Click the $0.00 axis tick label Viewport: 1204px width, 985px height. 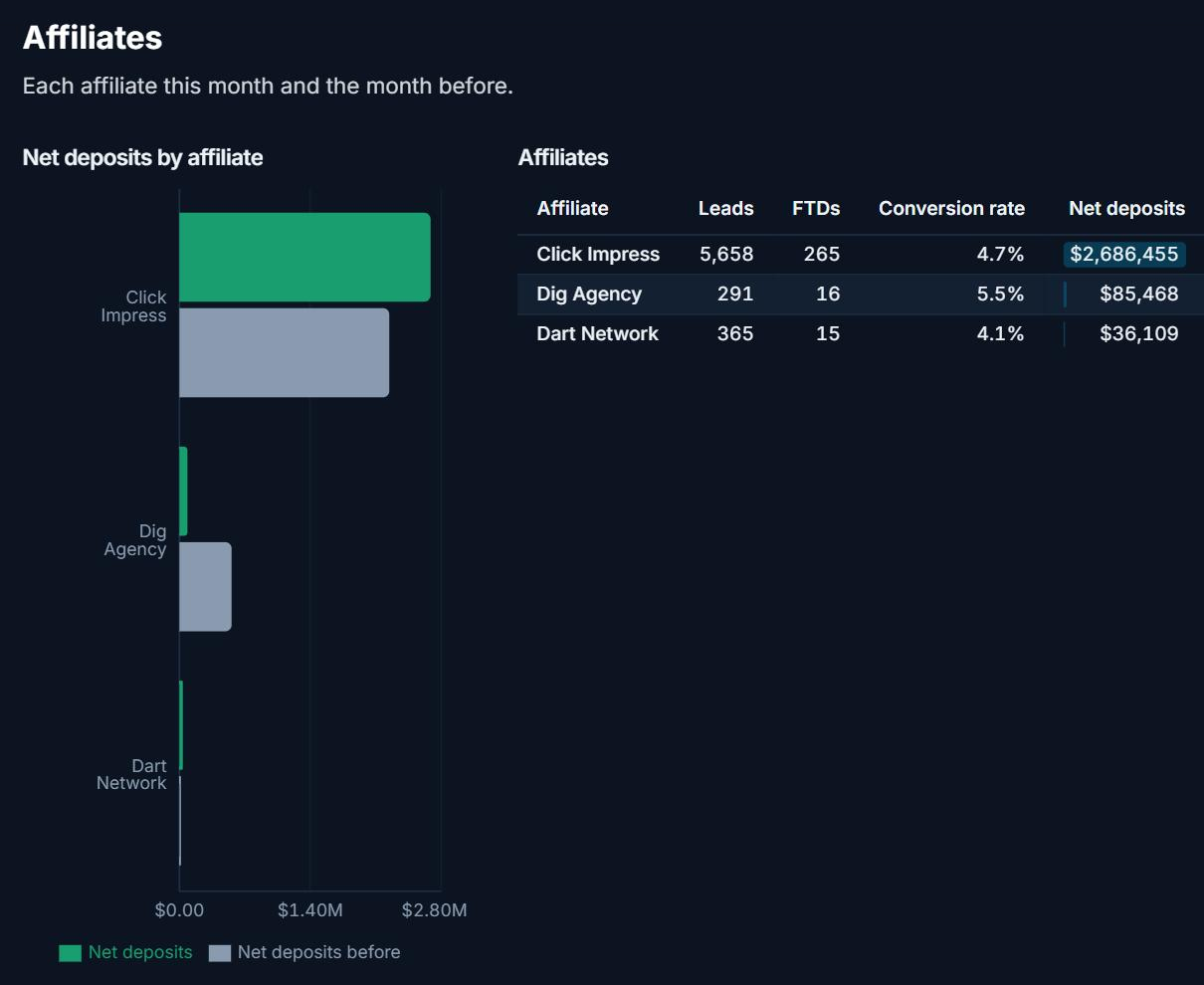click(179, 910)
